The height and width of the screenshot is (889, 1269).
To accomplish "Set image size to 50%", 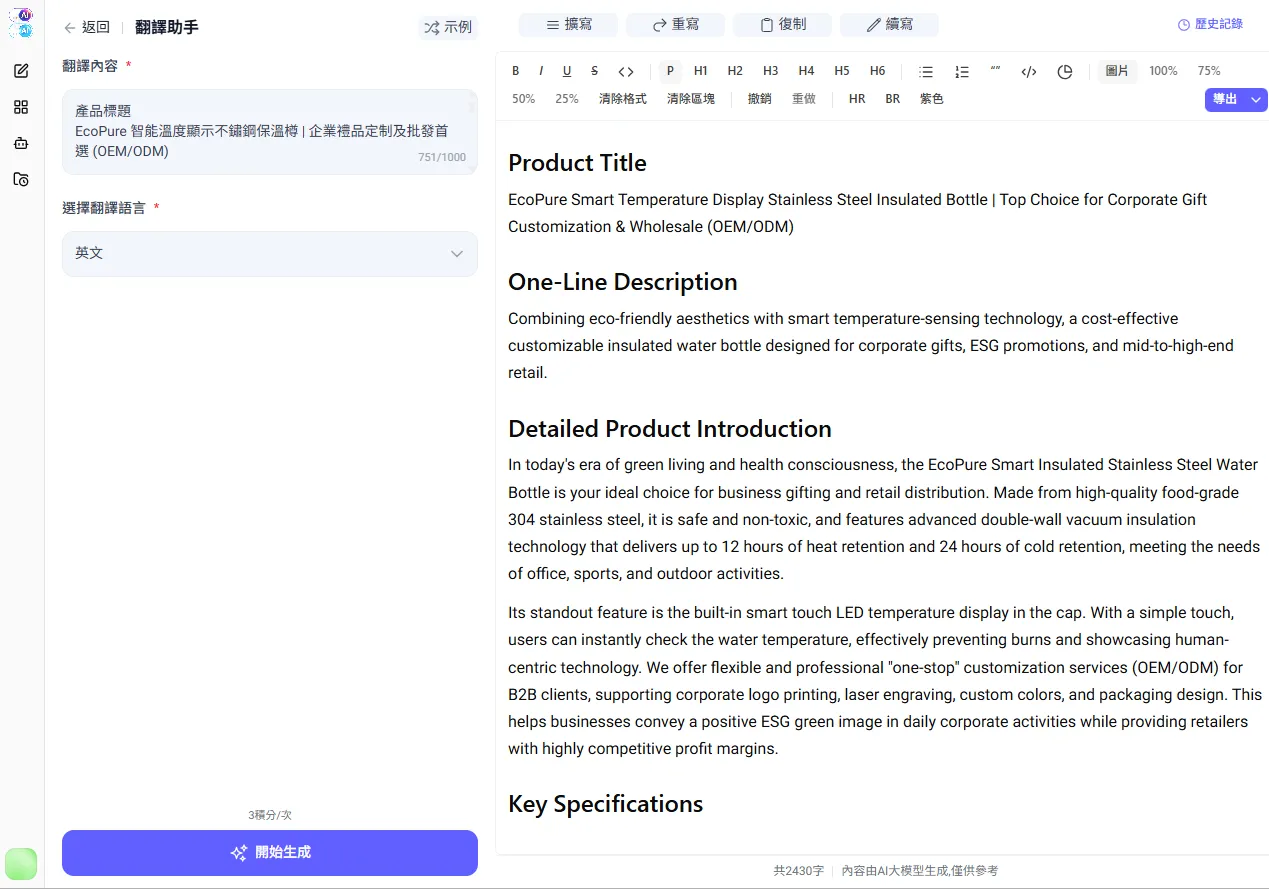I will pos(523,99).
